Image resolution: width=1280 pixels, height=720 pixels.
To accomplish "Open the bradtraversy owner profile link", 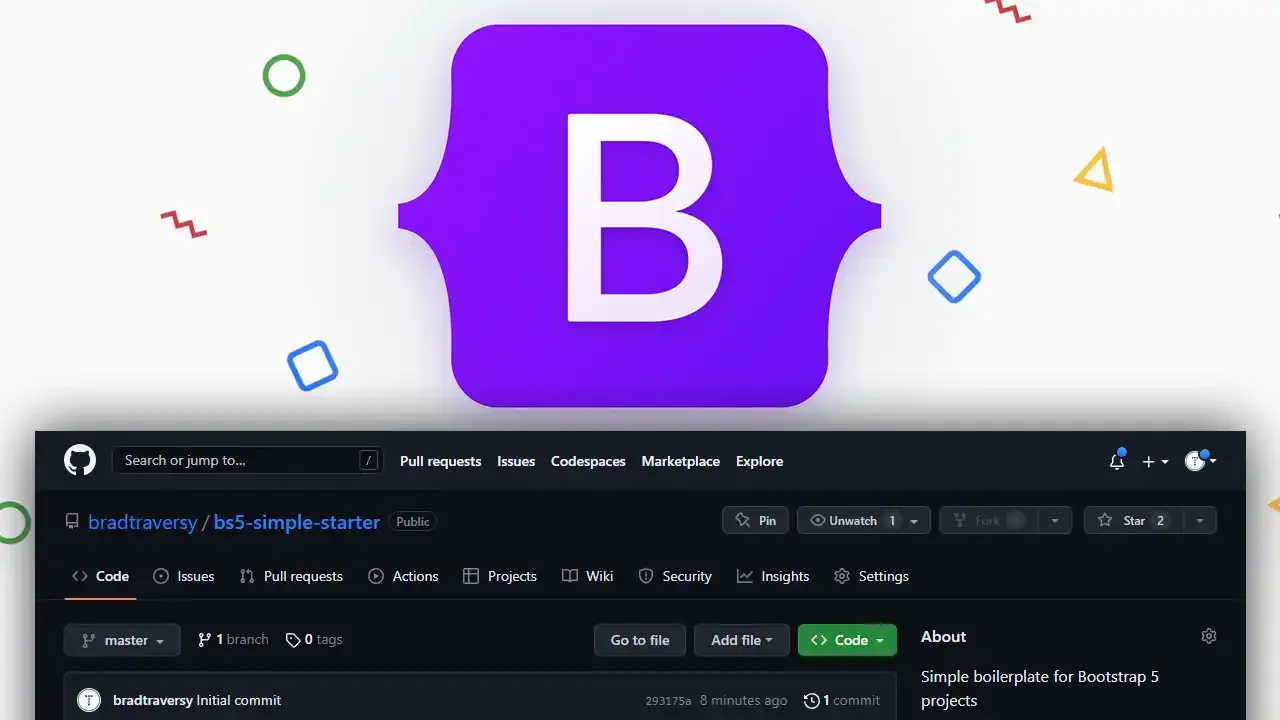I will click(x=143, y=522).
